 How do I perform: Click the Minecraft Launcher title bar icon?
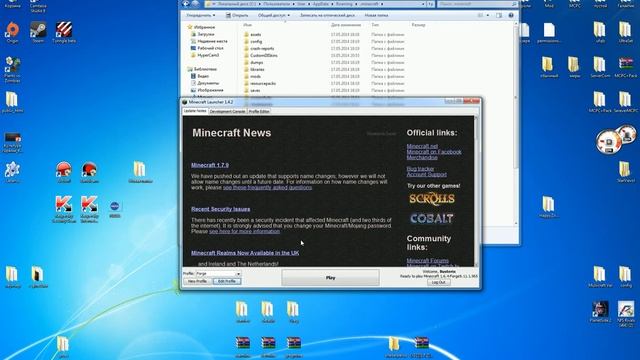point(185,102)
